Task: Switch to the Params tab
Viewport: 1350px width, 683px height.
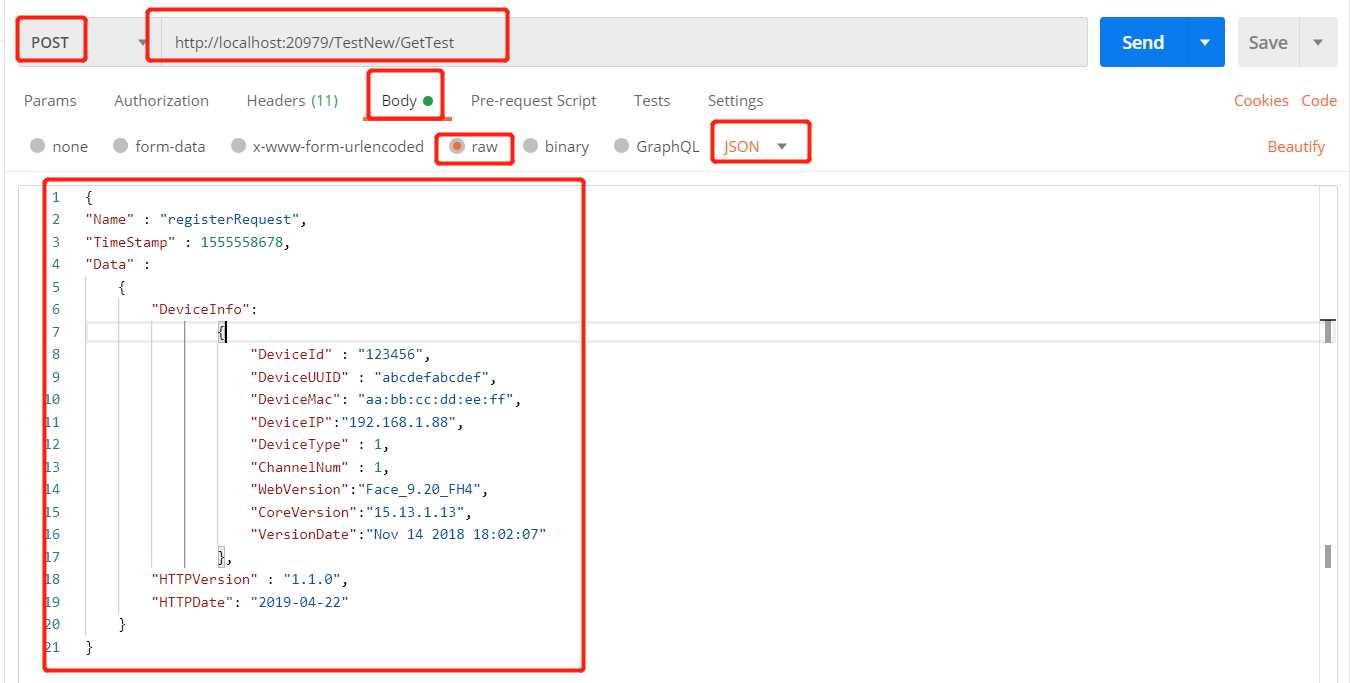Action: [x=50, y=100]
